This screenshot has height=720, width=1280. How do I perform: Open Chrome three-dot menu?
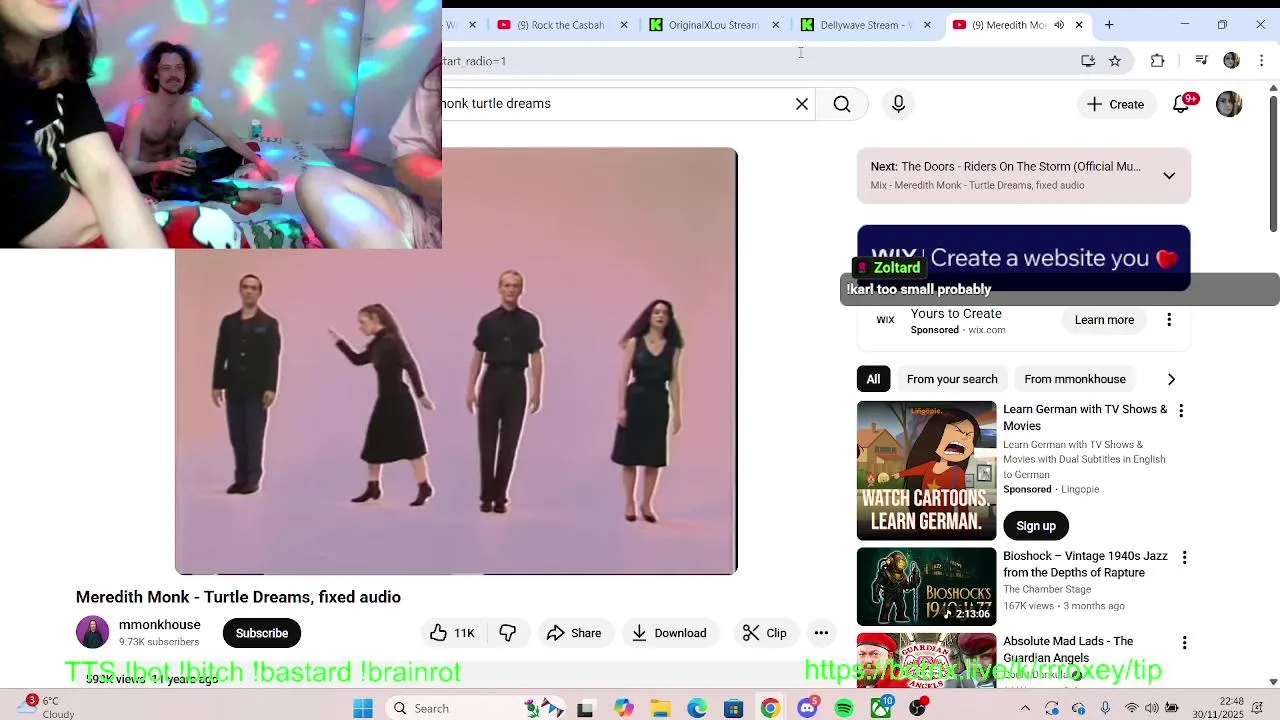(x=1262, y=61)
